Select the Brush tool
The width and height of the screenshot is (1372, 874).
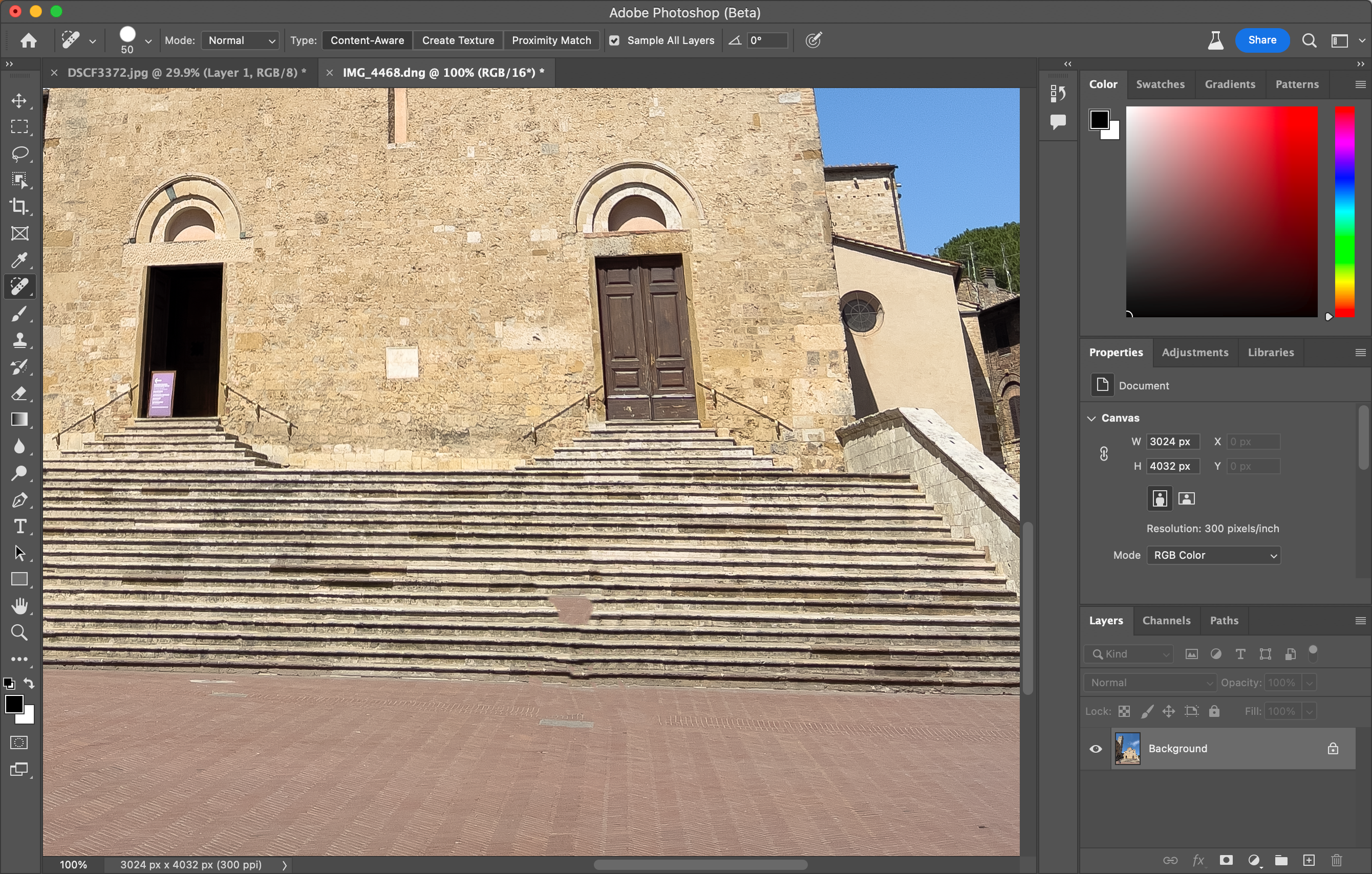tap(19, 313)
